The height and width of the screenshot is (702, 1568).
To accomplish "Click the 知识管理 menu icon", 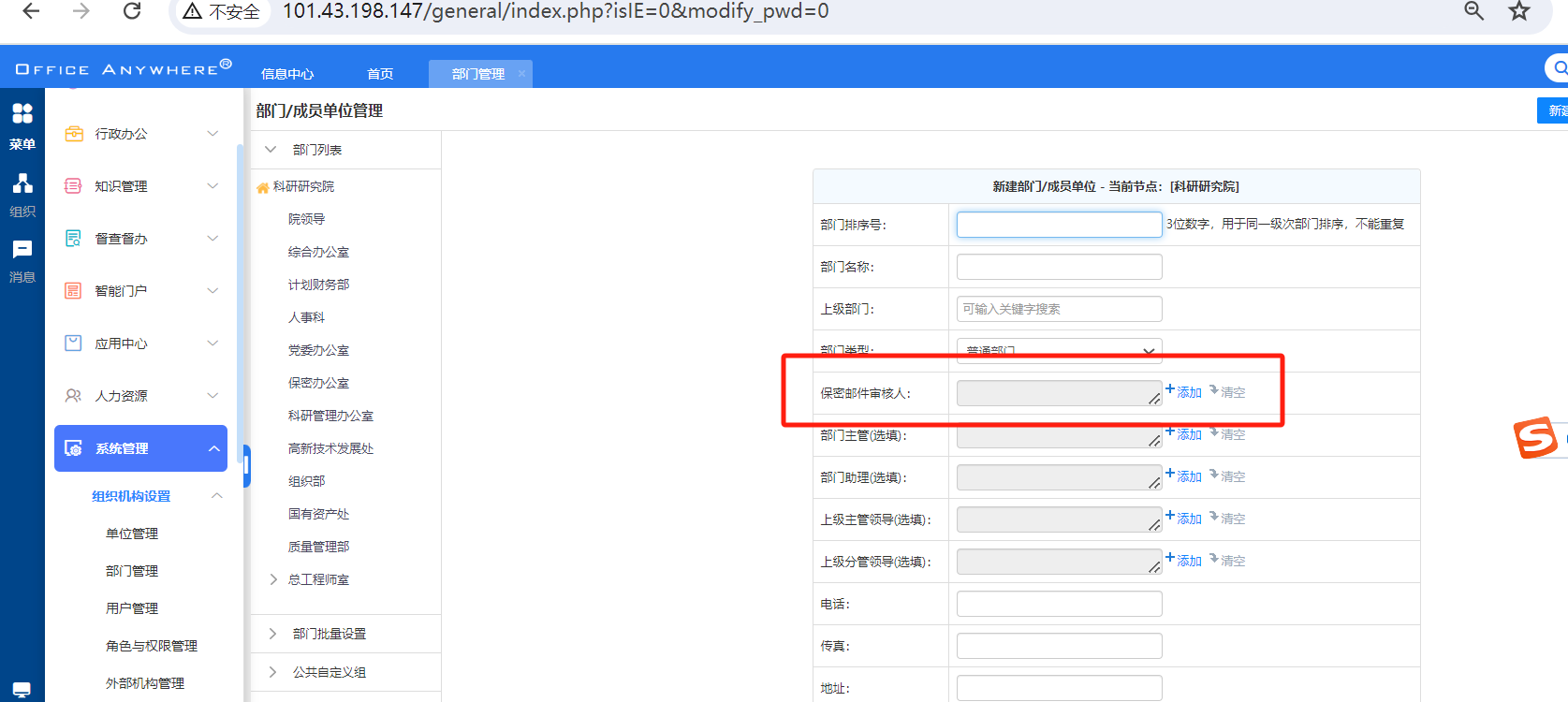I will click(73, 186).
